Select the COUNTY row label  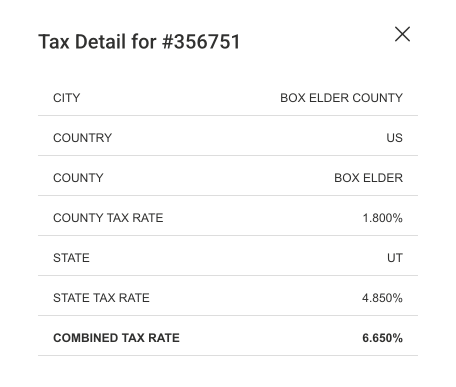click(x=78, y=178)
